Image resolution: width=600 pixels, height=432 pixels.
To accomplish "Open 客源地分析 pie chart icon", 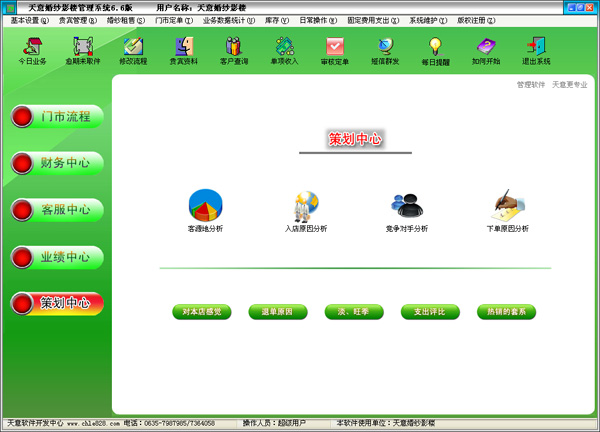I will point(205,205).
